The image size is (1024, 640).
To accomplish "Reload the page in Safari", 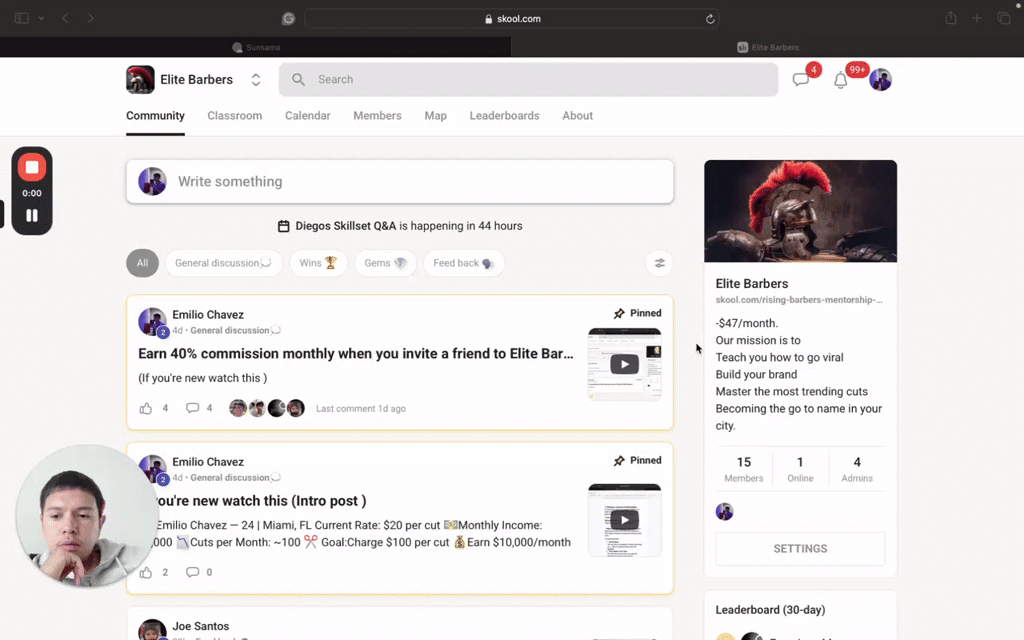I will pyautogui.click(x=710, y=19).
